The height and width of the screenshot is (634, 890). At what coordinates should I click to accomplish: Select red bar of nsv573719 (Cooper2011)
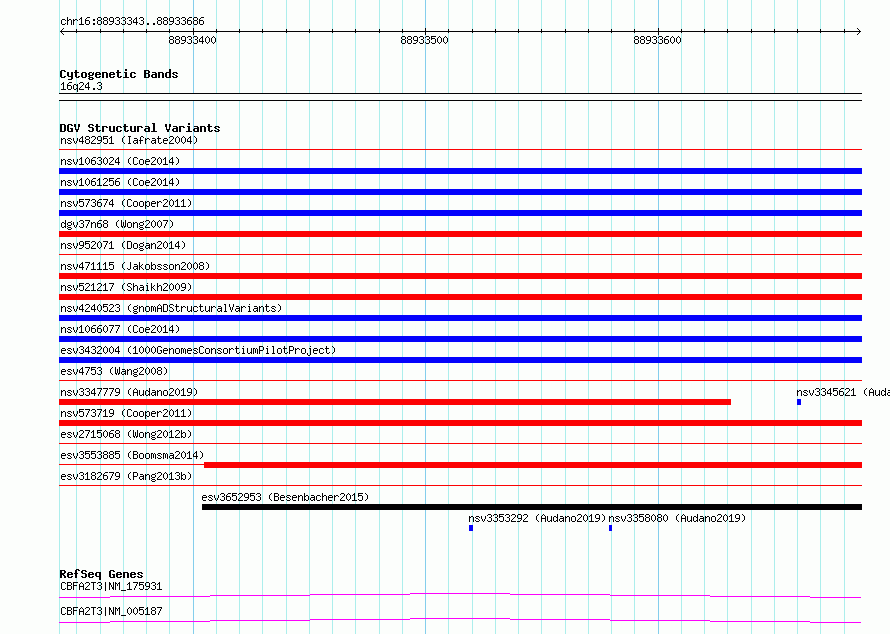coord(460,423)
